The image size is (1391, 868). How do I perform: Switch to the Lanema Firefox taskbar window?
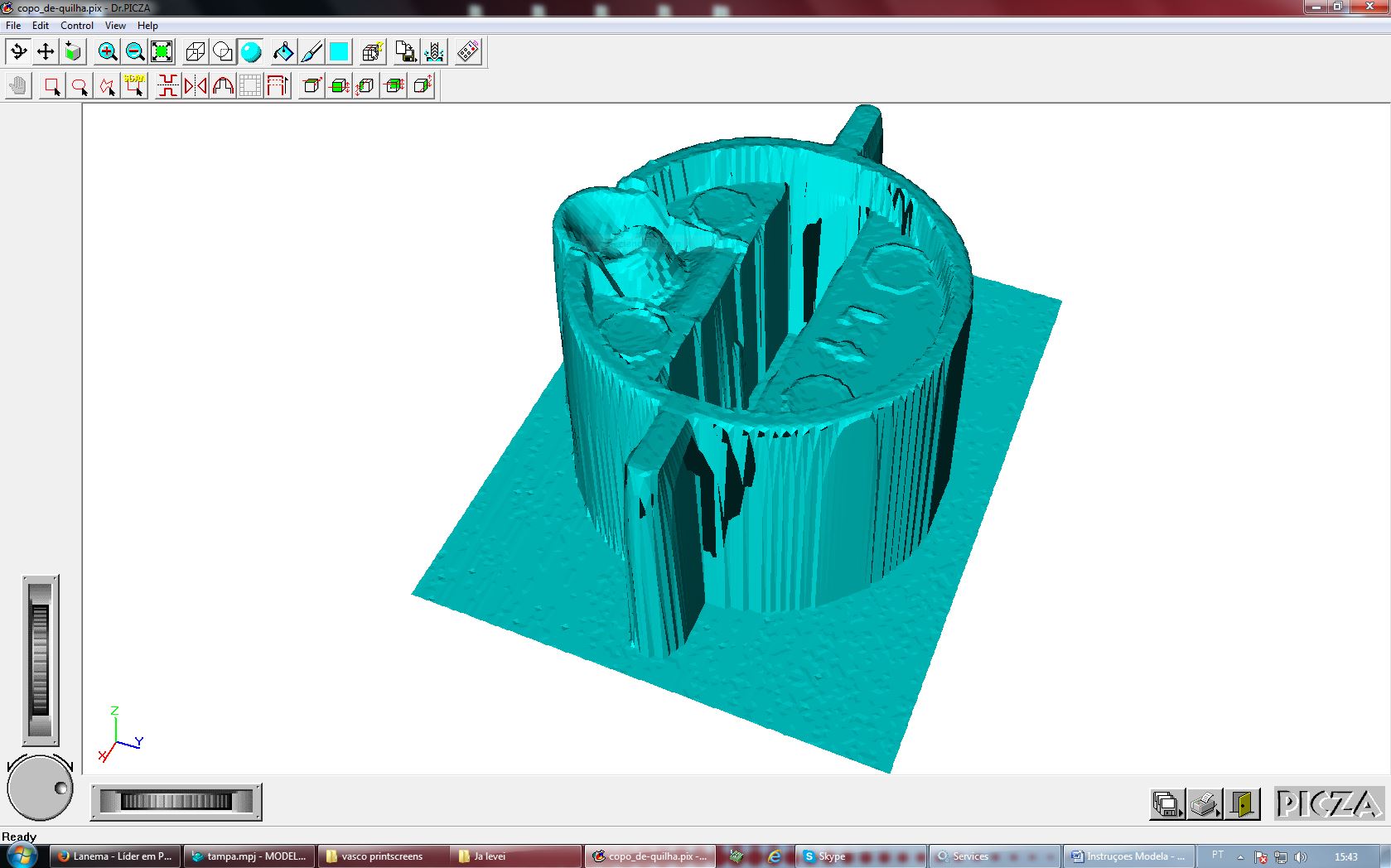click(x=115, y=856)
